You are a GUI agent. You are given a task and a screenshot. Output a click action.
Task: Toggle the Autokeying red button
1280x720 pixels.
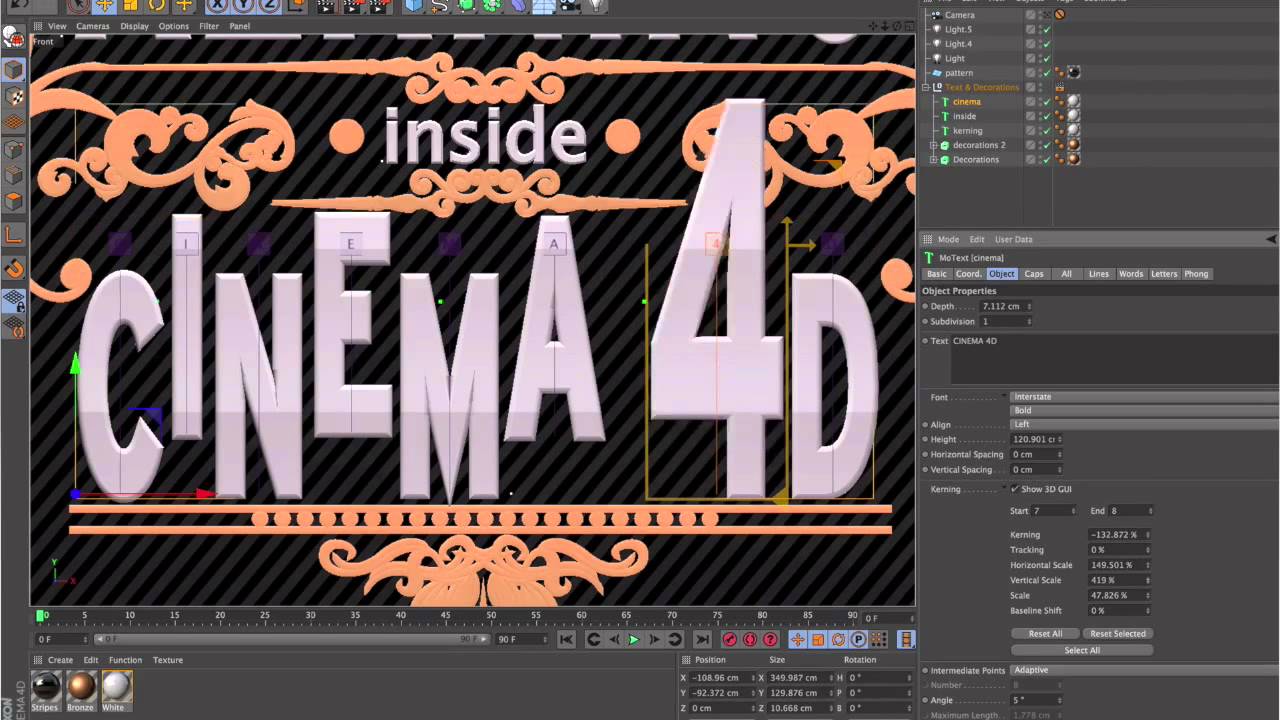pyautogui.click(x=749, y=640)
